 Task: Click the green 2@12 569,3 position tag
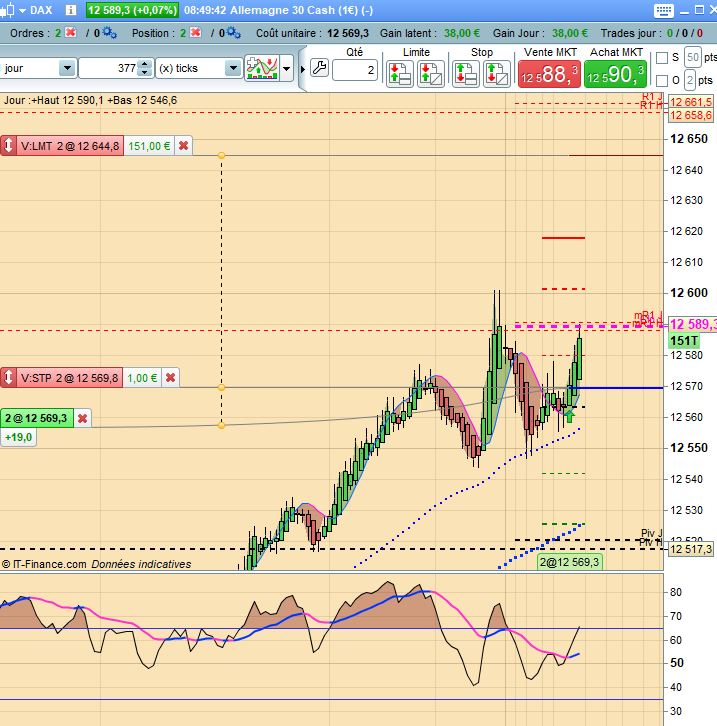(x=569, y=562)
